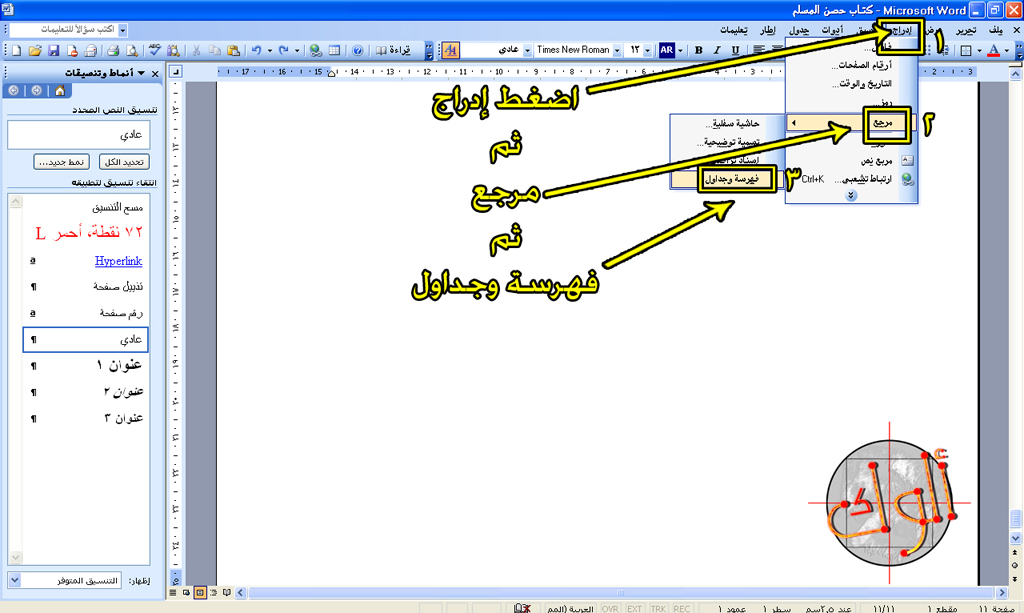Viewport: 1024px width, 613px height.
Task: Click the red font color button
Action: click(993, 50)
